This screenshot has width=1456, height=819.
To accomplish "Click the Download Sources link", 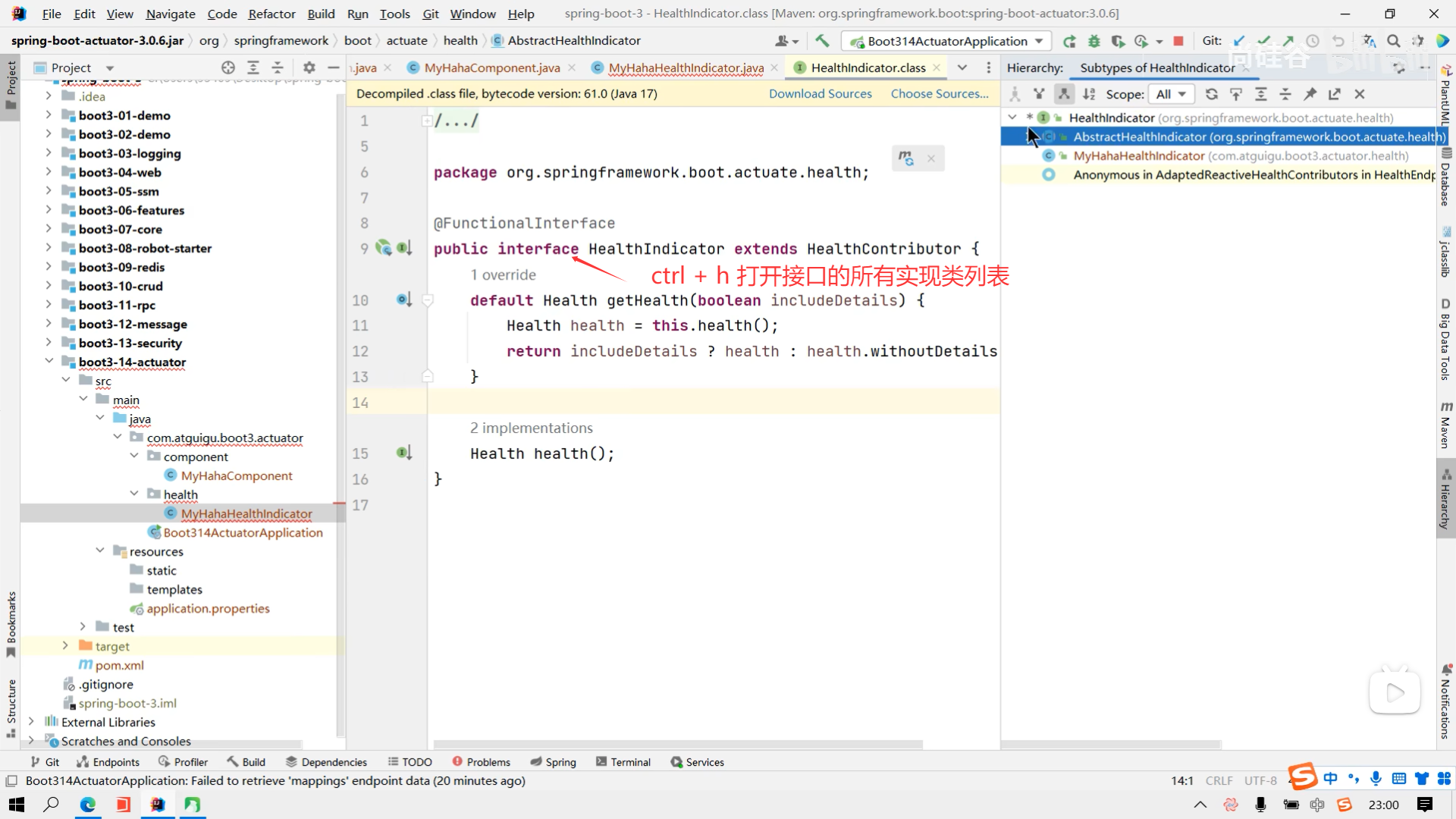I will 820,93.
